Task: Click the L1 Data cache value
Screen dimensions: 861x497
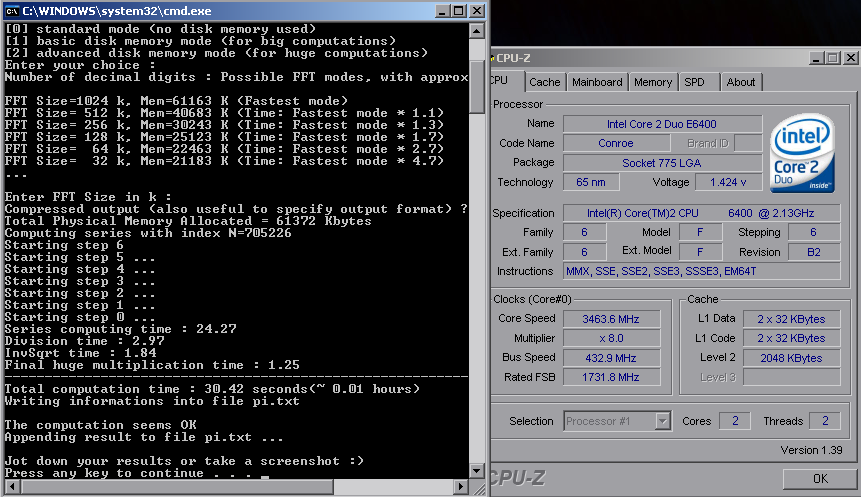Action: point(791,319)
